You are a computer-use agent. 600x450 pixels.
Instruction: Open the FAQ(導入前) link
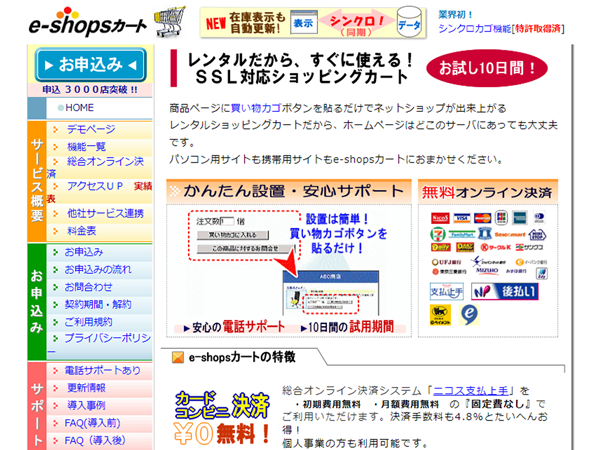92,423
